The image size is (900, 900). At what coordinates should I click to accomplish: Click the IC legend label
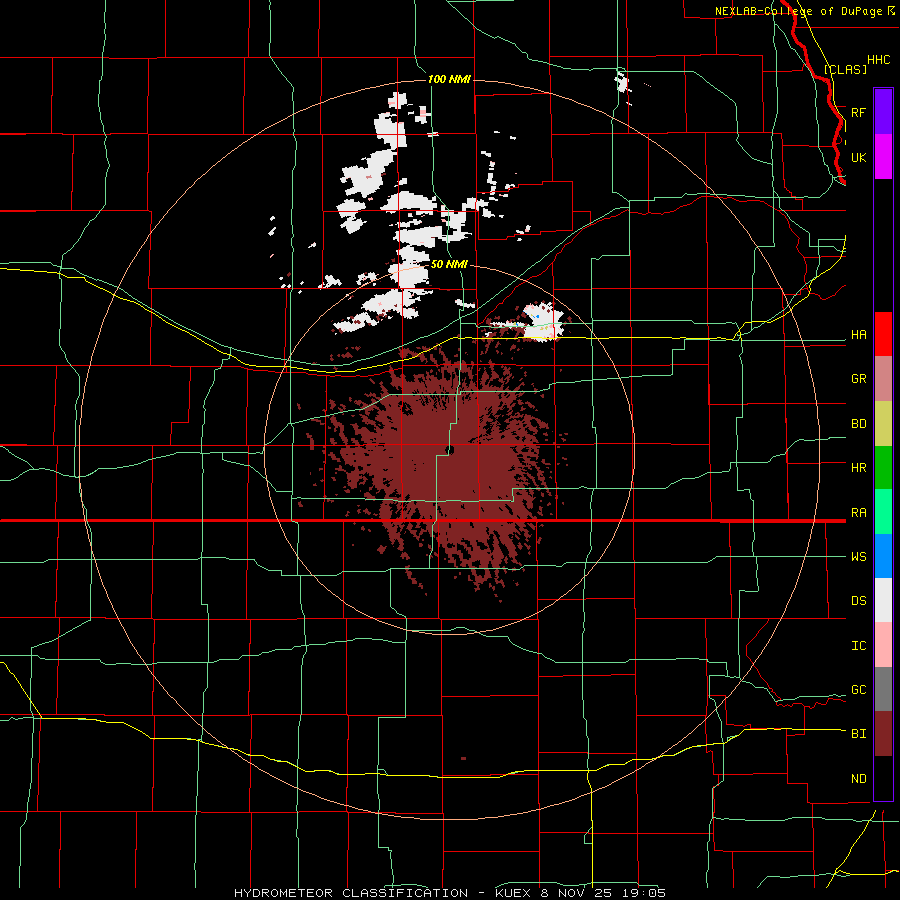point(858,646)
